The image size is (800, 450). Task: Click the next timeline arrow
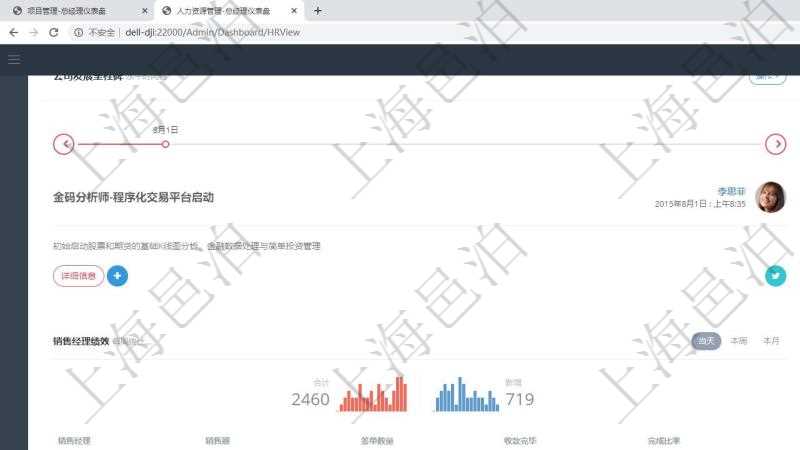pos(775,144)
